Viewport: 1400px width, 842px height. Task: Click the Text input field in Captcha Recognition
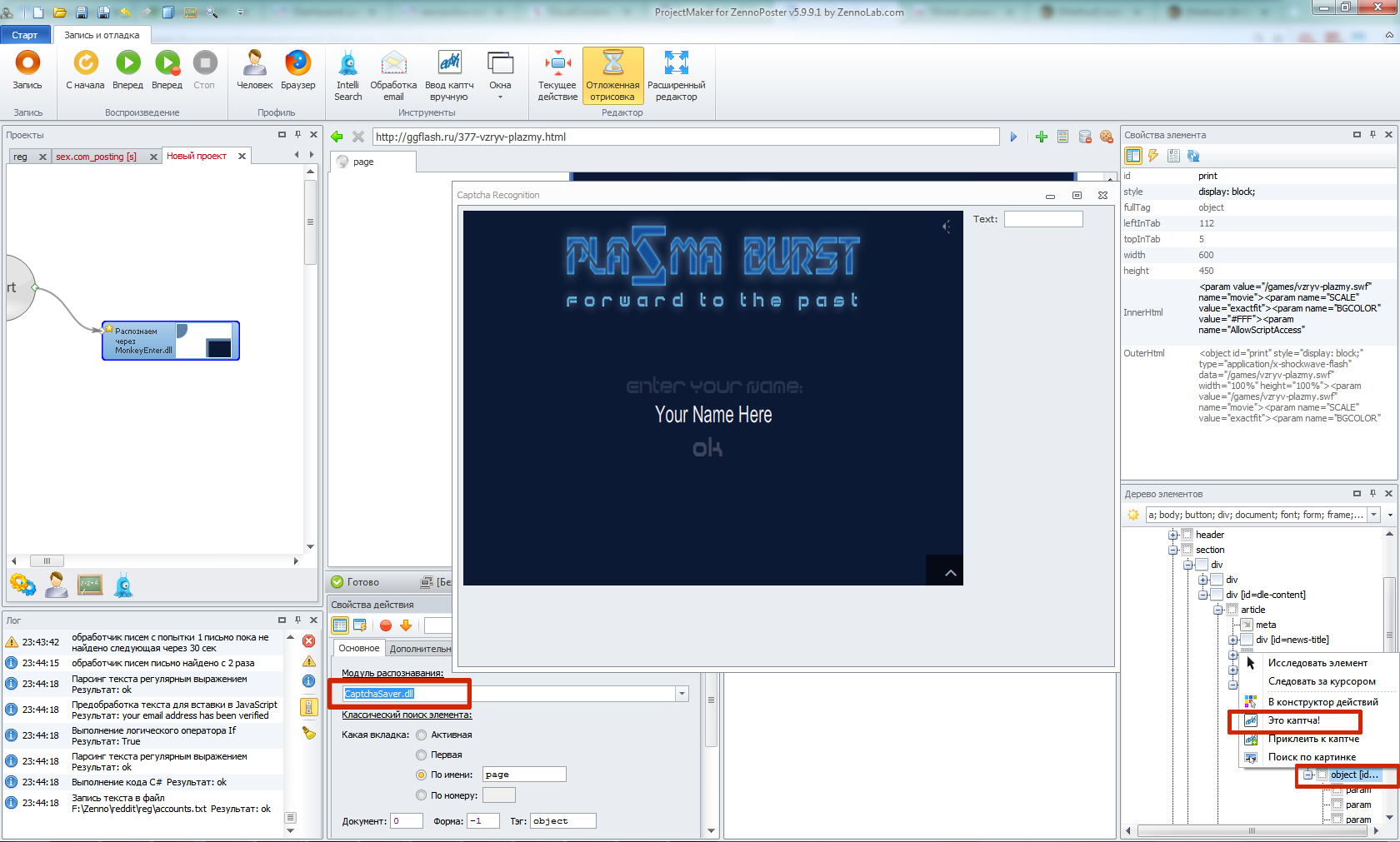[x=1043, y=219]
